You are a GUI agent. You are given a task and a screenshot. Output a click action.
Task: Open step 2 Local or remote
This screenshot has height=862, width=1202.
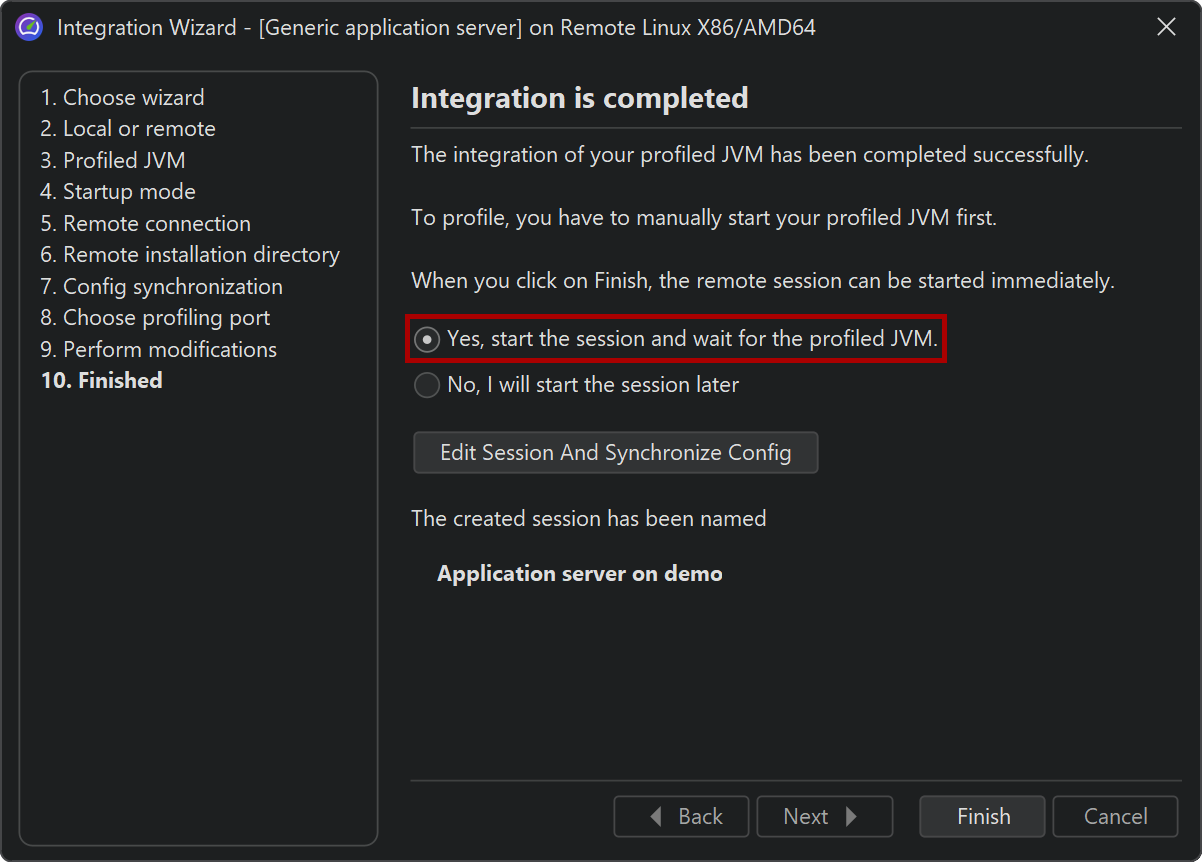coord(128,129)
